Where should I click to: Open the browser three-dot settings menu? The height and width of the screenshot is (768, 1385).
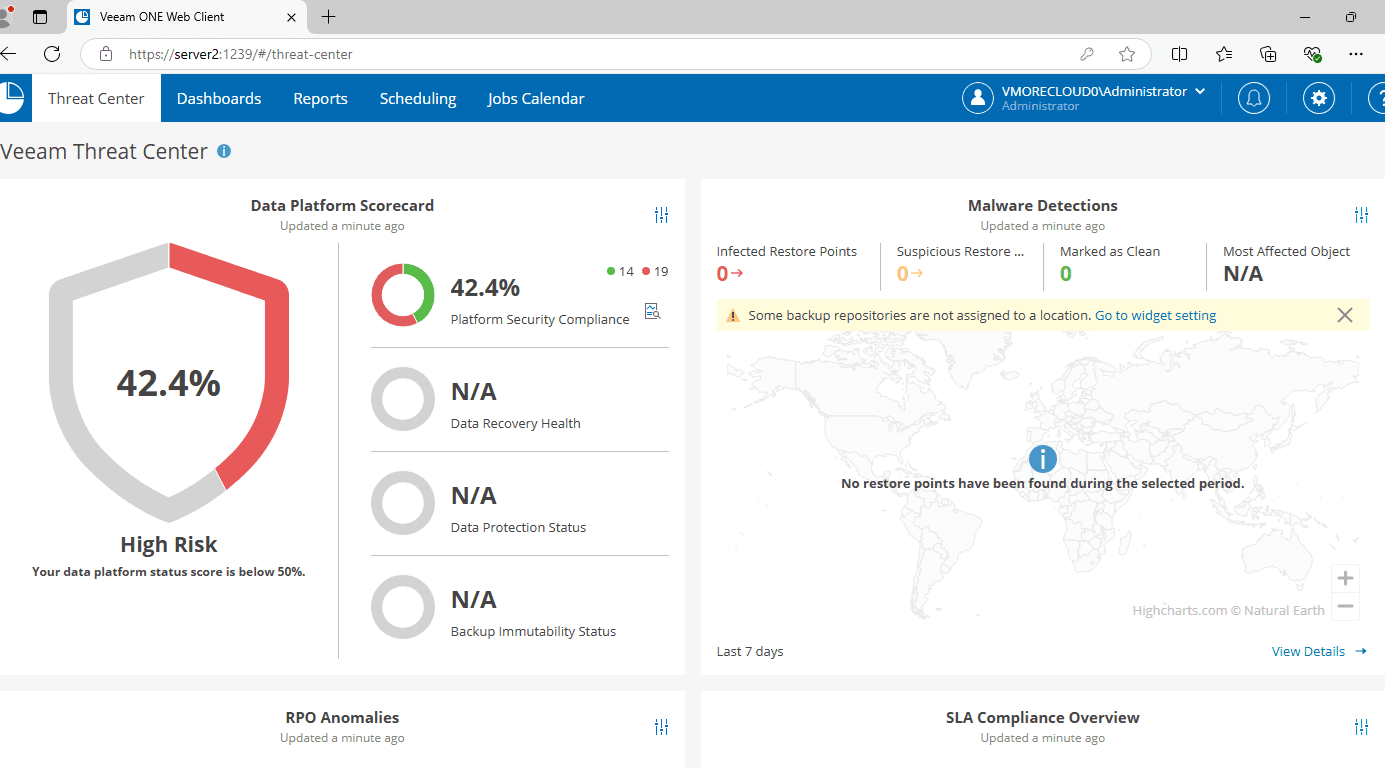1356,54
